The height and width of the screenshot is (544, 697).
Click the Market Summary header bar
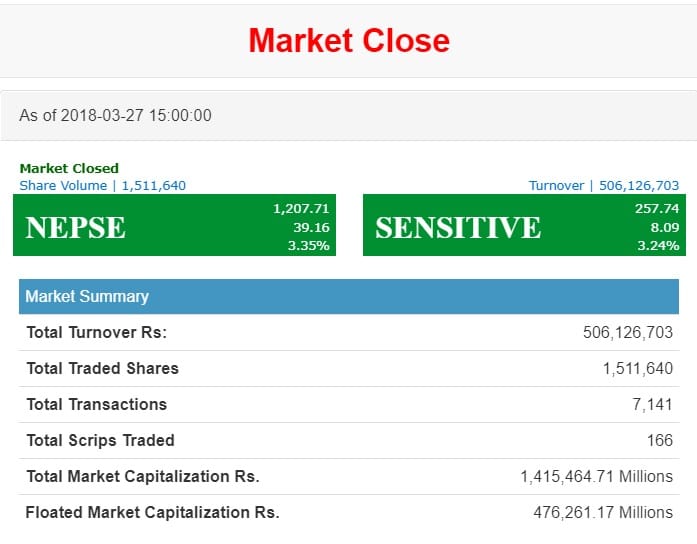coord(349,296)
